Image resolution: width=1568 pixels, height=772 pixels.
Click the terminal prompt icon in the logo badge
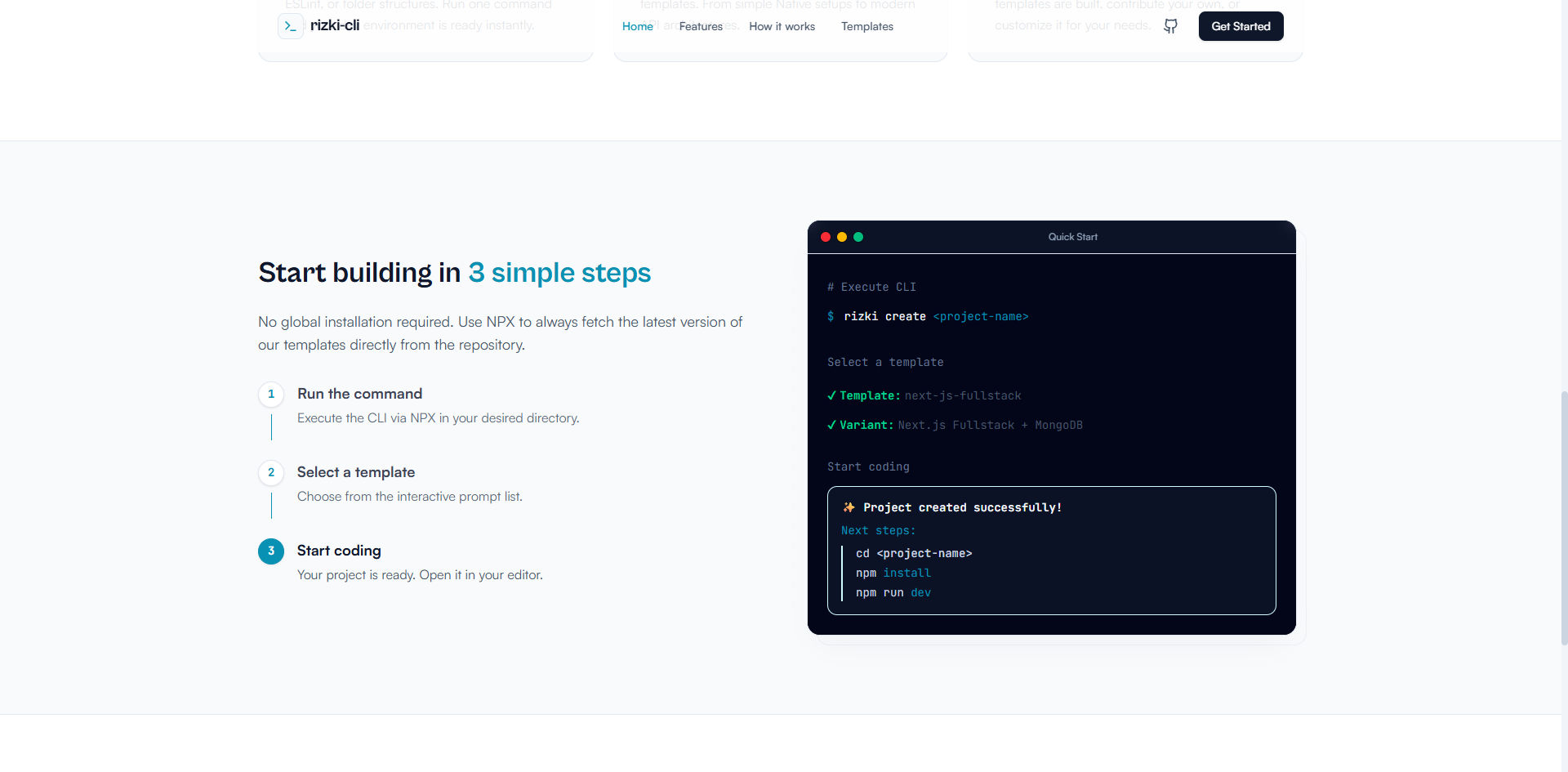tap(290, 25)
